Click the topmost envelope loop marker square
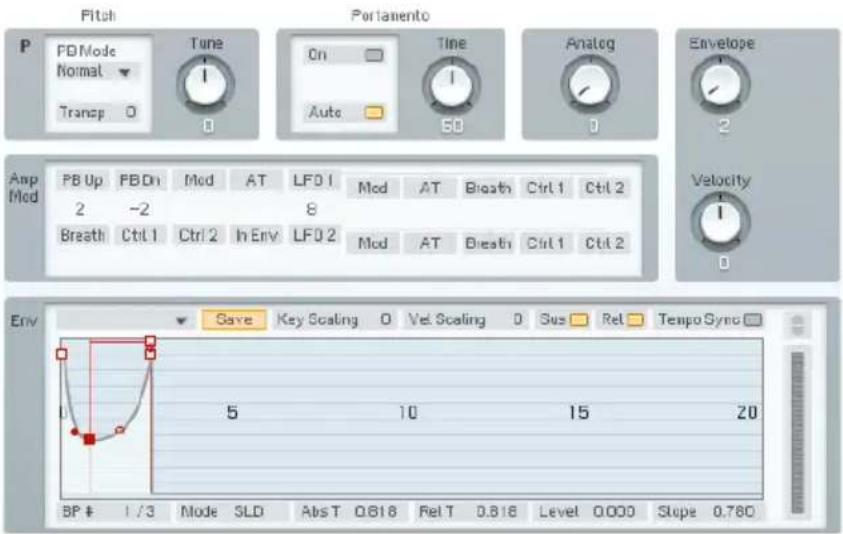This screenshot has width=843, height=534. tap(151, 341)
